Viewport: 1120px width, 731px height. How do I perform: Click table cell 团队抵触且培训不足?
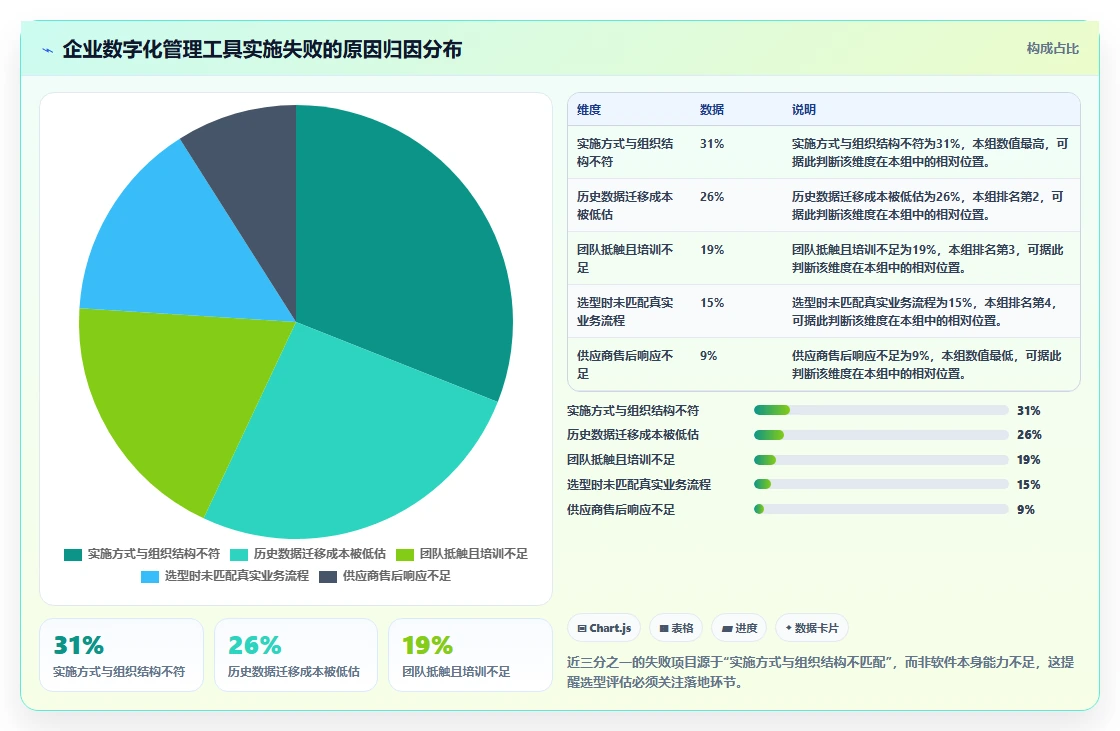[x=625, y=258]
